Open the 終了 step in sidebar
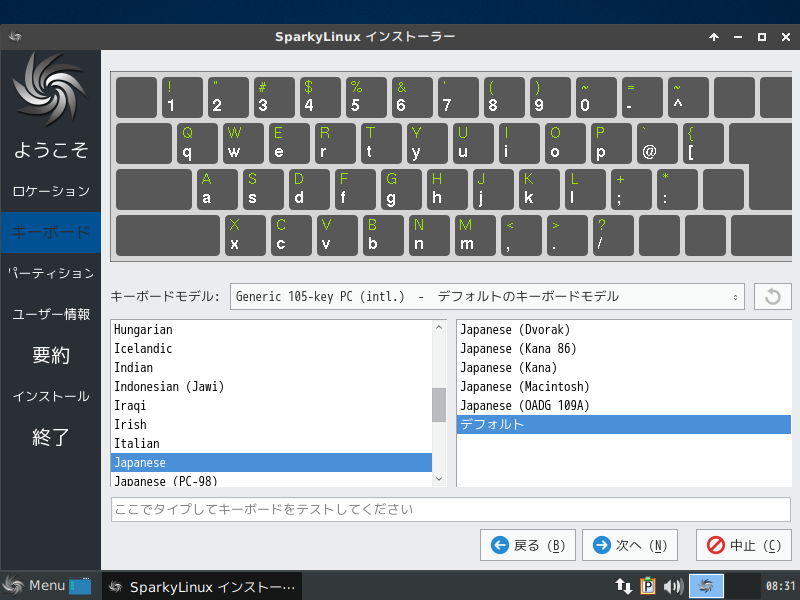This screenshot has height=600, width=800. pyautogui.click(x=51, y=437)
